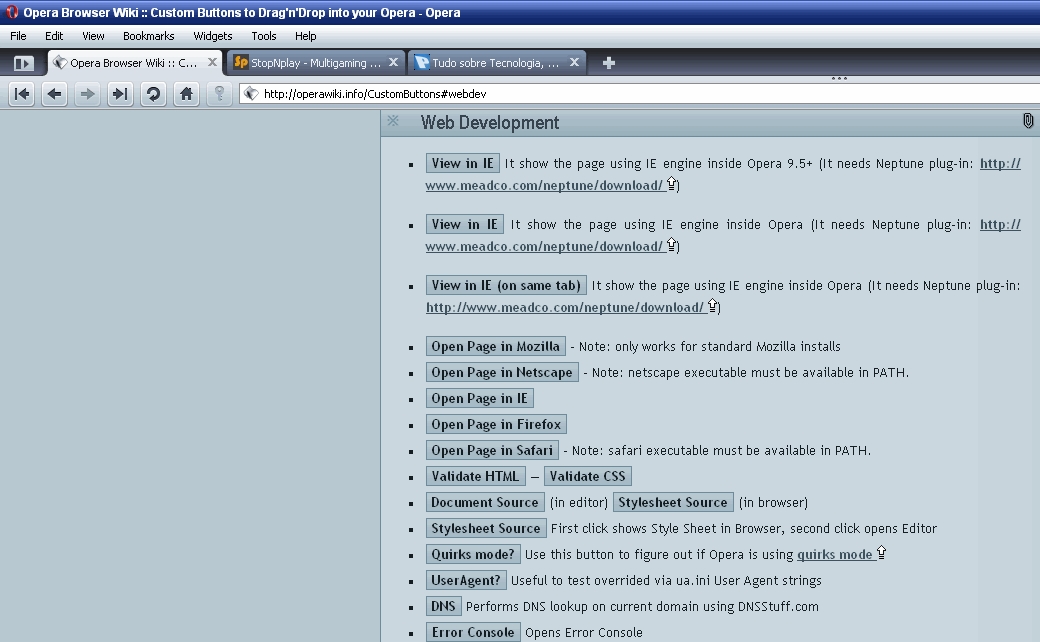Click the Opera logo in the title bar
Viewport: 1040px width, 642px height.
(11, 12)
